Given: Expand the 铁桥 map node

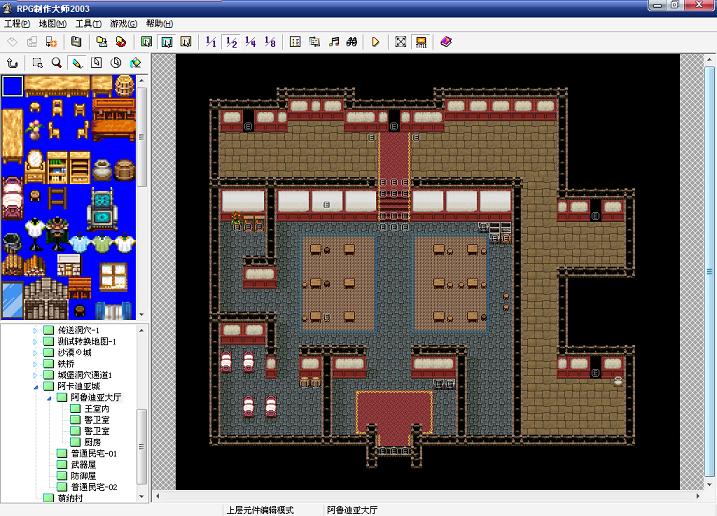Looking at the screenshot, I should (x=35, y=364).
